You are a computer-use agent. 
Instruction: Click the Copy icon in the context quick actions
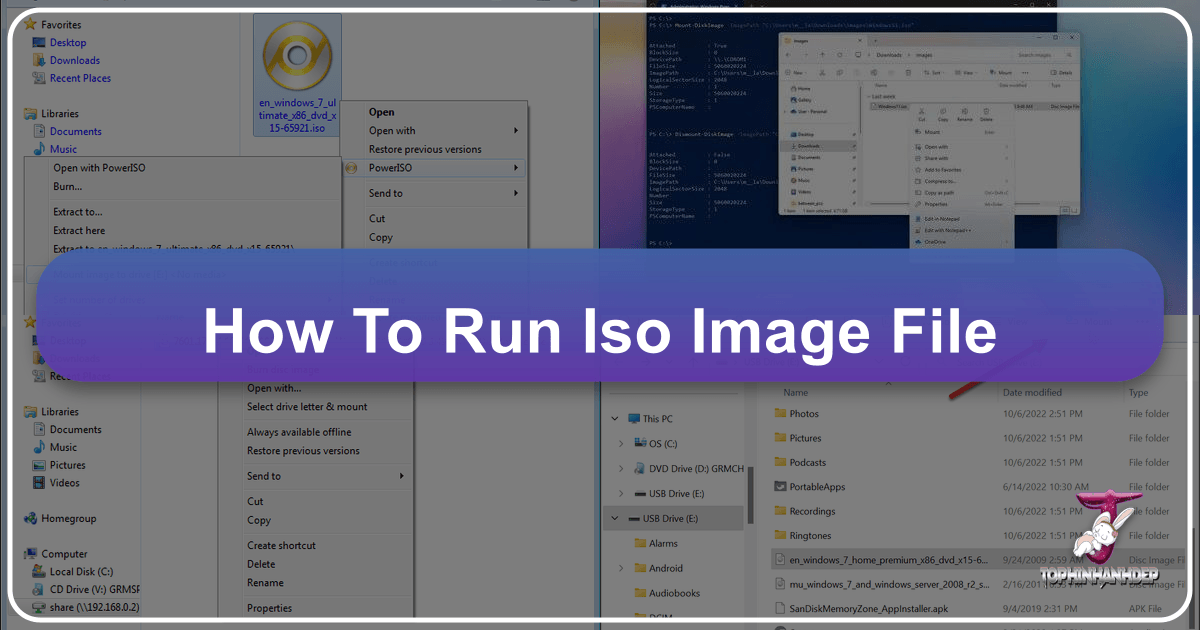(x=943, y=111)
